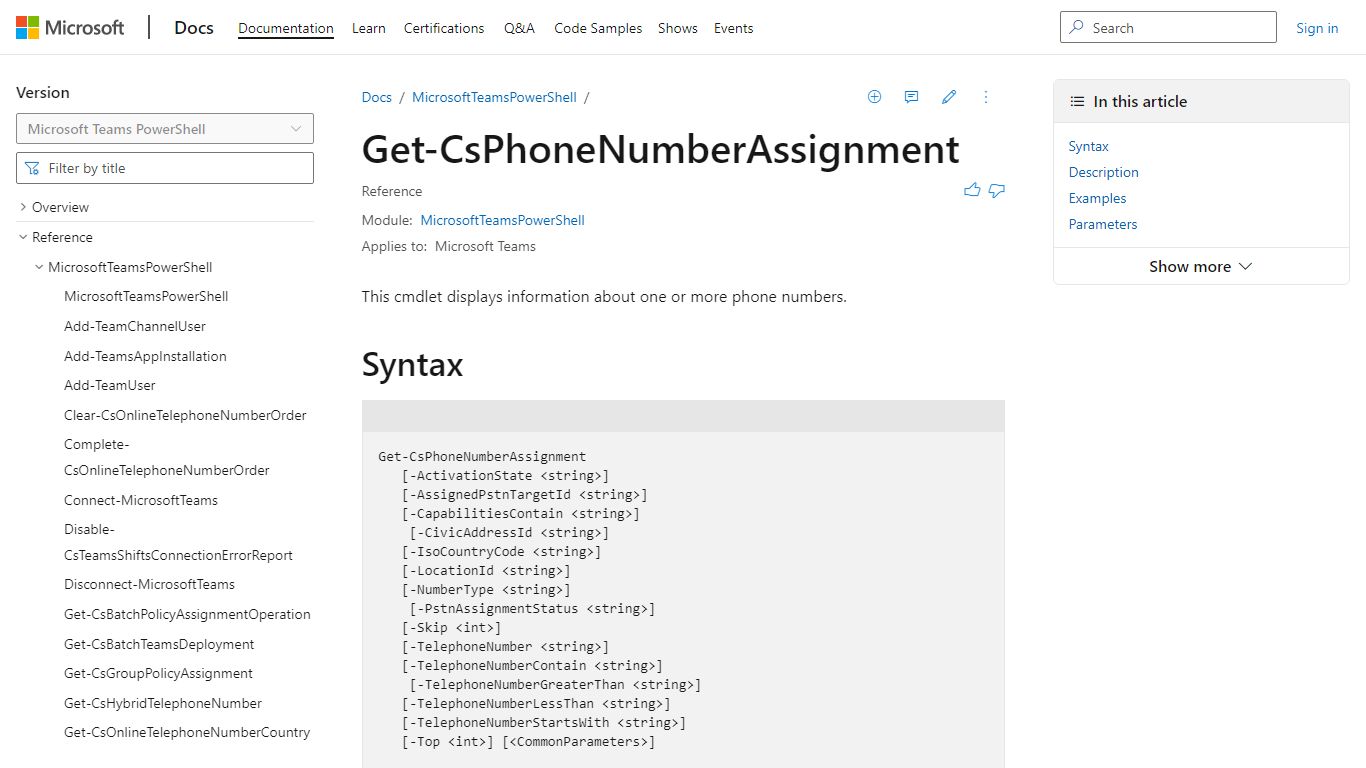Click the thumbs up rating icon
This screenshot has width=1366, height=768.
pos(972,190)
